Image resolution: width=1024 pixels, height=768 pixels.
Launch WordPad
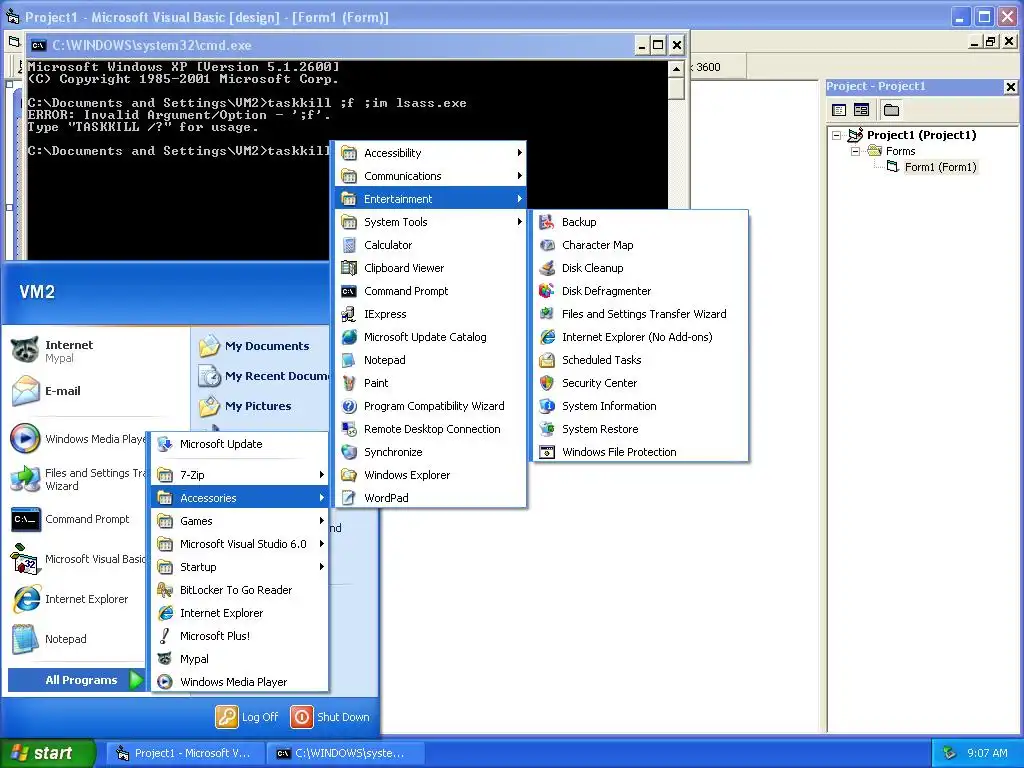[431, 498]
